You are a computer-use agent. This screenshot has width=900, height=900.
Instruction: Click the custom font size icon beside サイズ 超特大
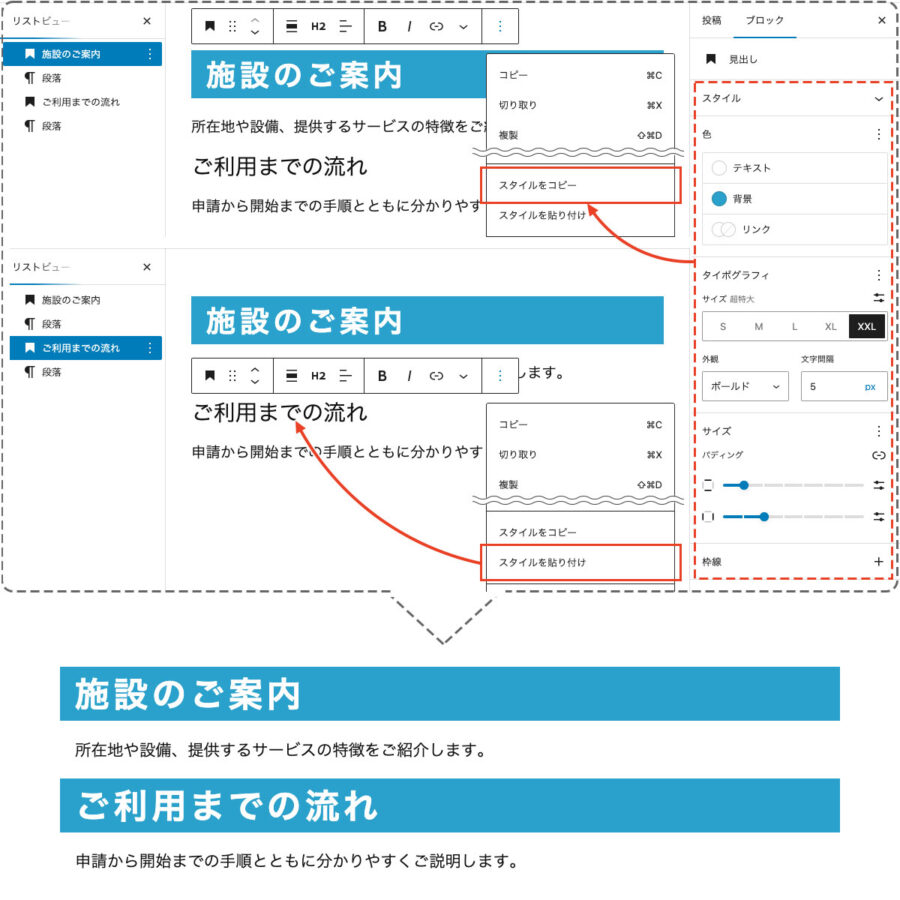tap(878, 298)
